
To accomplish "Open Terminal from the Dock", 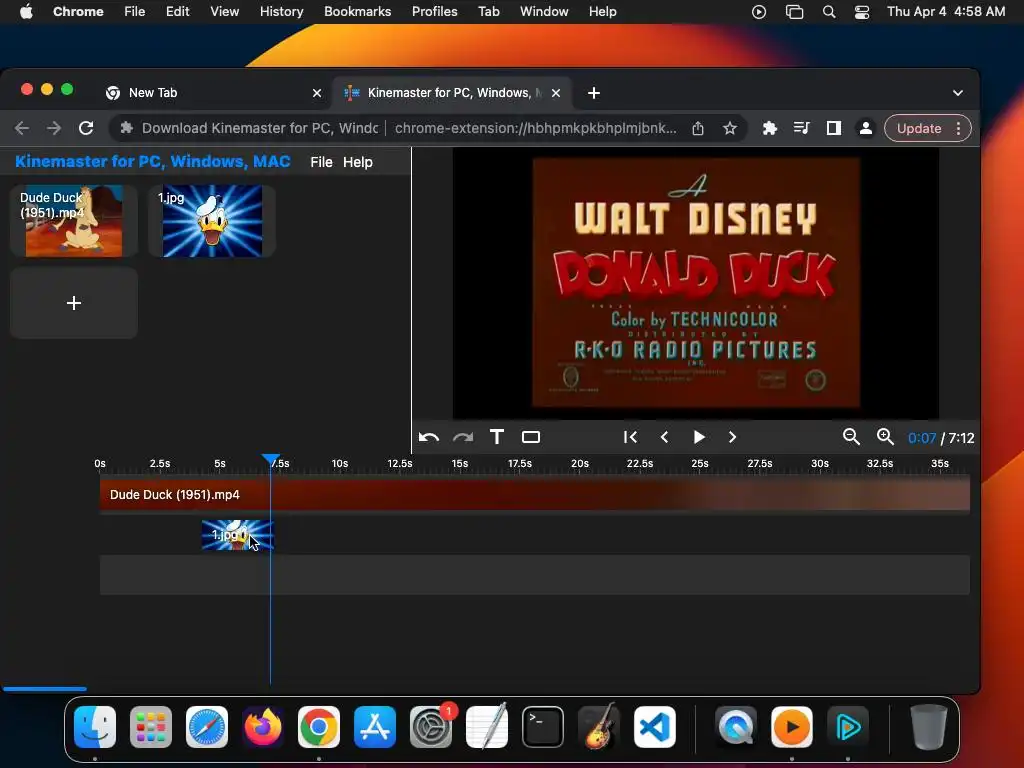I will point(543,727).
